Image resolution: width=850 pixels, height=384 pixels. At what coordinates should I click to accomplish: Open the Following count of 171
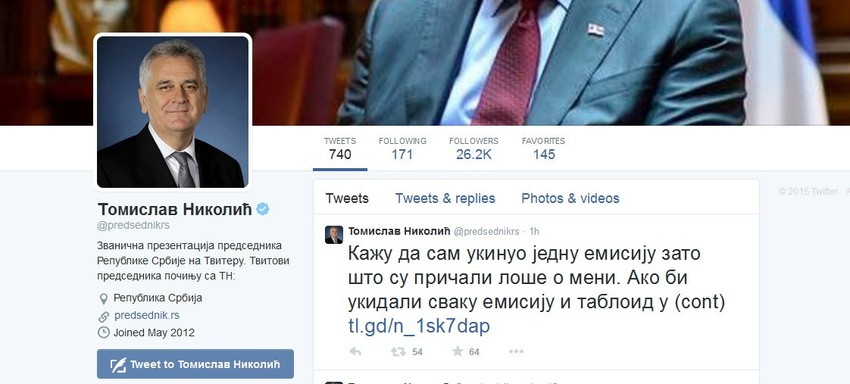(x=402, y=148)
